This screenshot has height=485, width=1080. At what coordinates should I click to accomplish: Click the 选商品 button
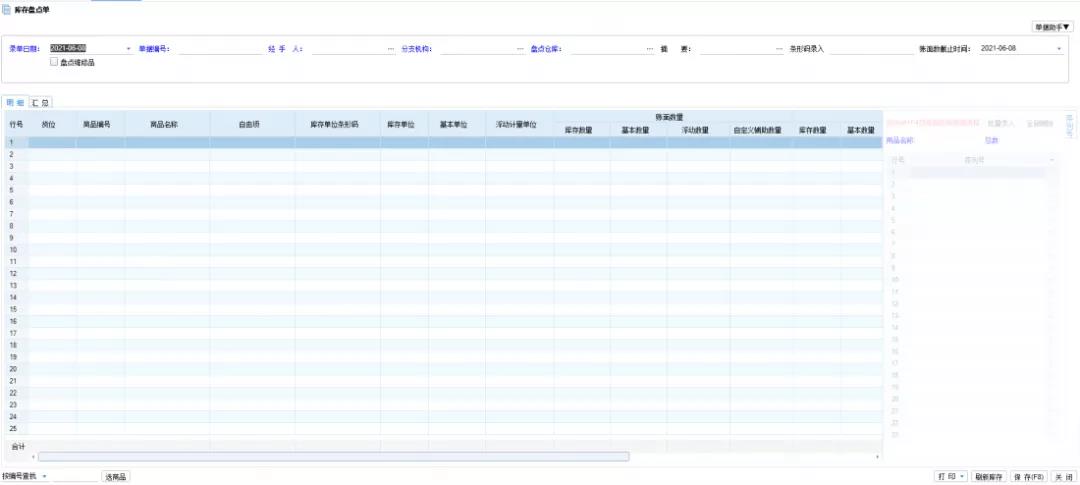pyautogui.click(x=116, y=477)
